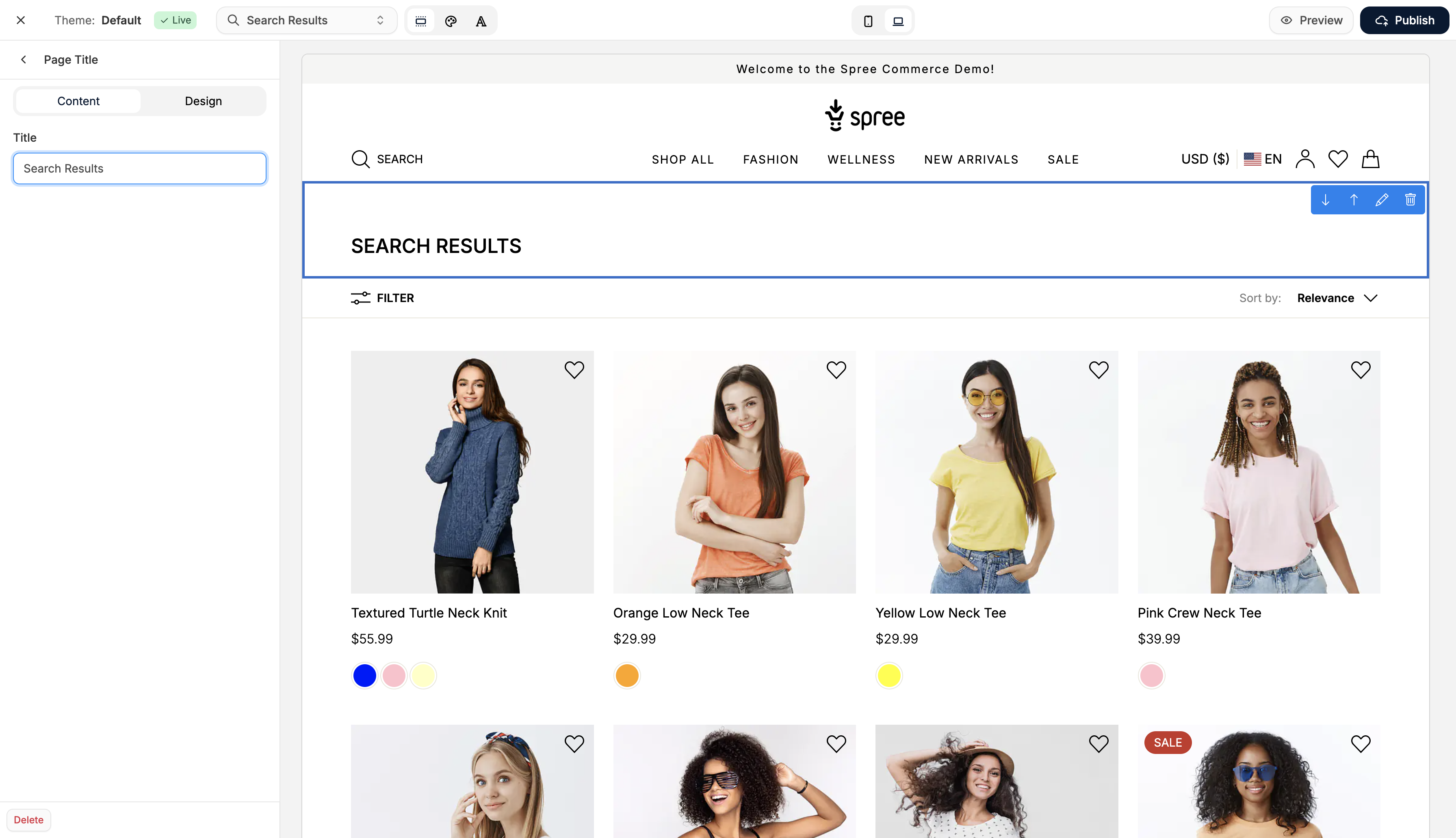Open the typography settings icon
The height and width of the screenshot is (838, 1456).
point(481,20)
